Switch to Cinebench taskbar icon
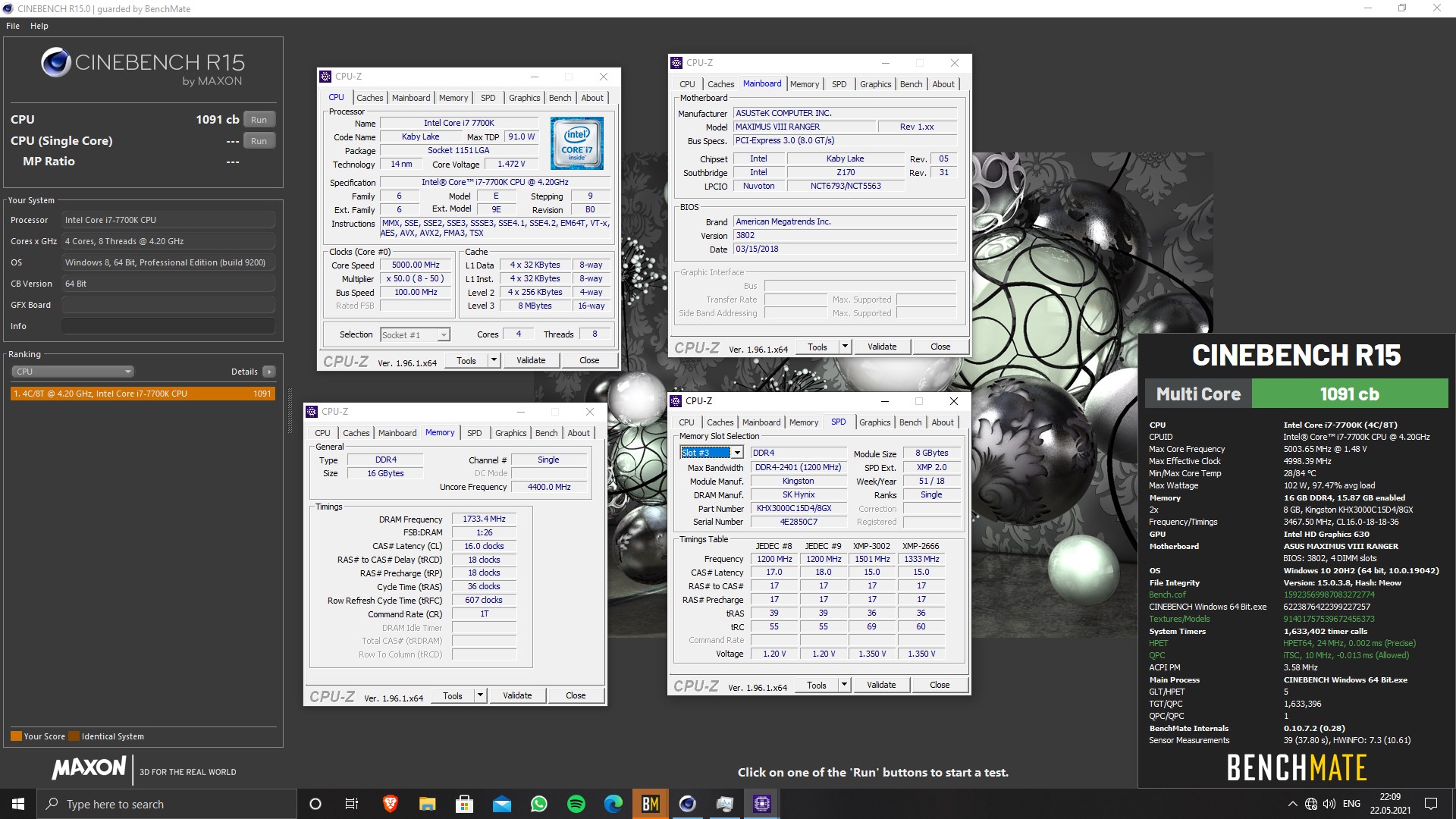 (x=687, y=804)
